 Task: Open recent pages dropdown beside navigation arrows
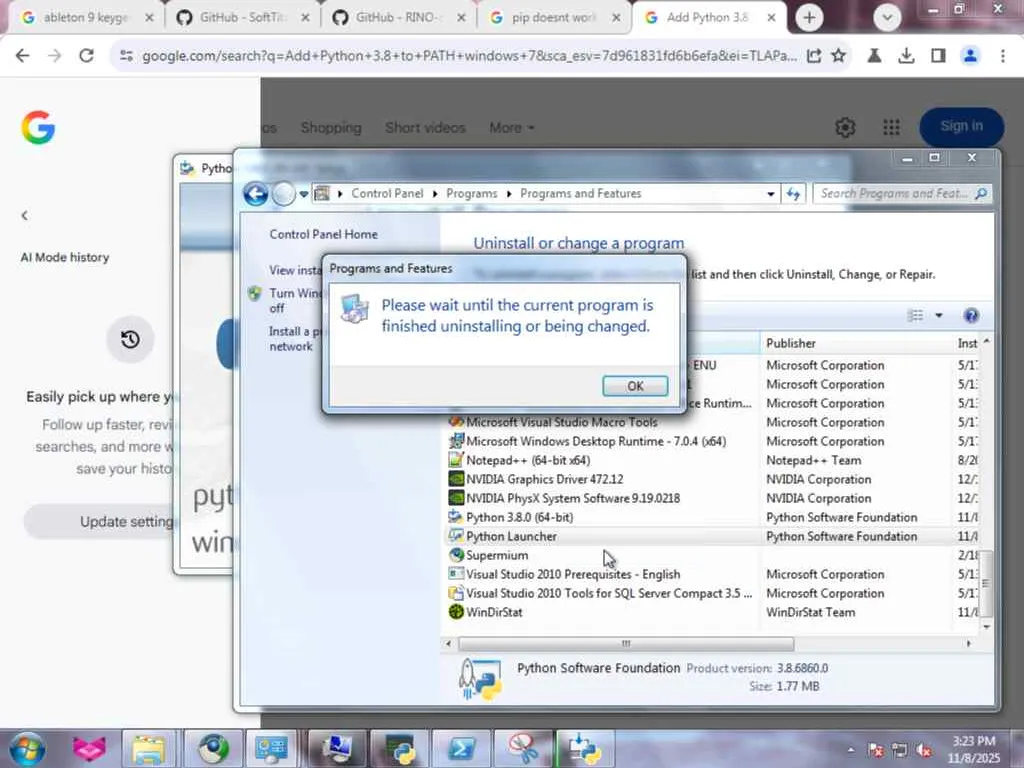point(304,194)
